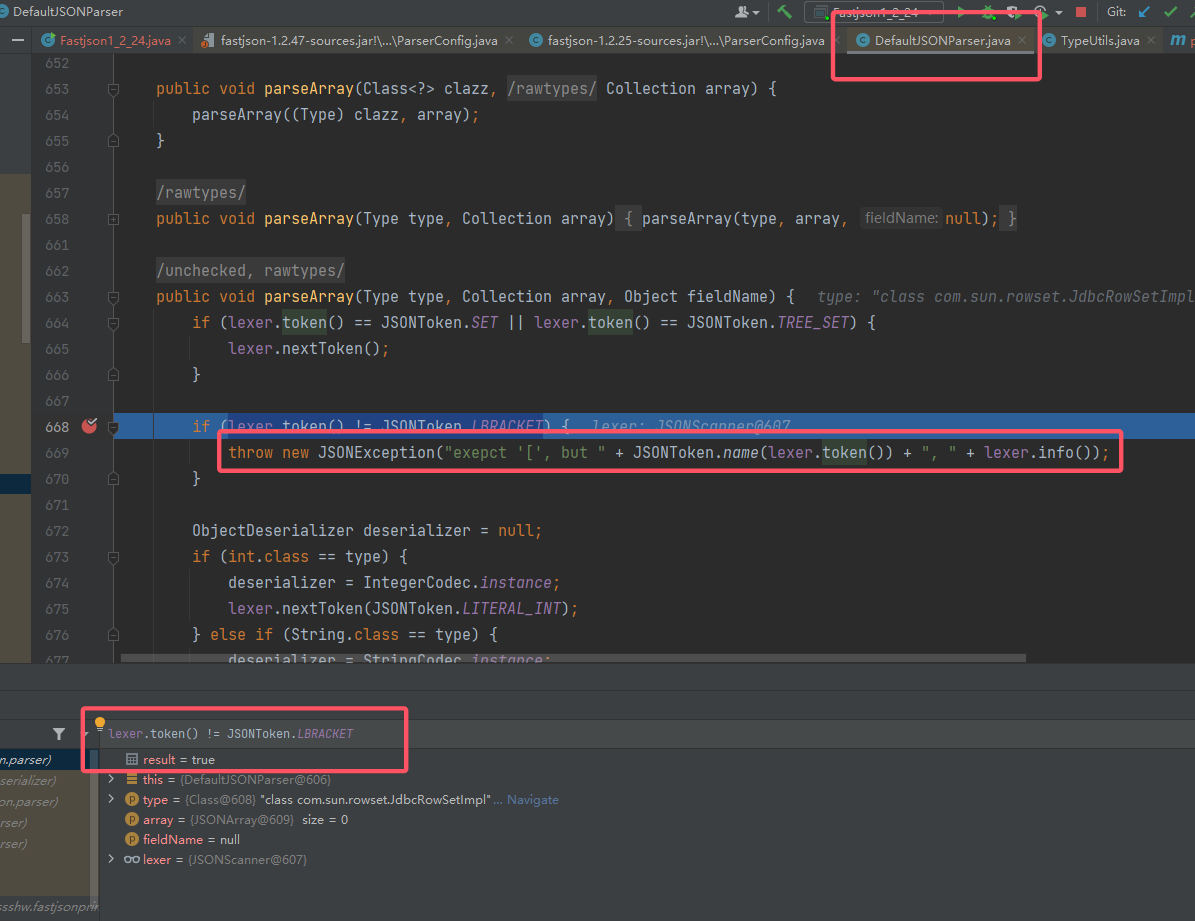The width and height of the screenshot is (1195, 921).
Task: Close the DefaultJSONParser.java tab
Action: pyautogui.click(x=1022, y=40)
